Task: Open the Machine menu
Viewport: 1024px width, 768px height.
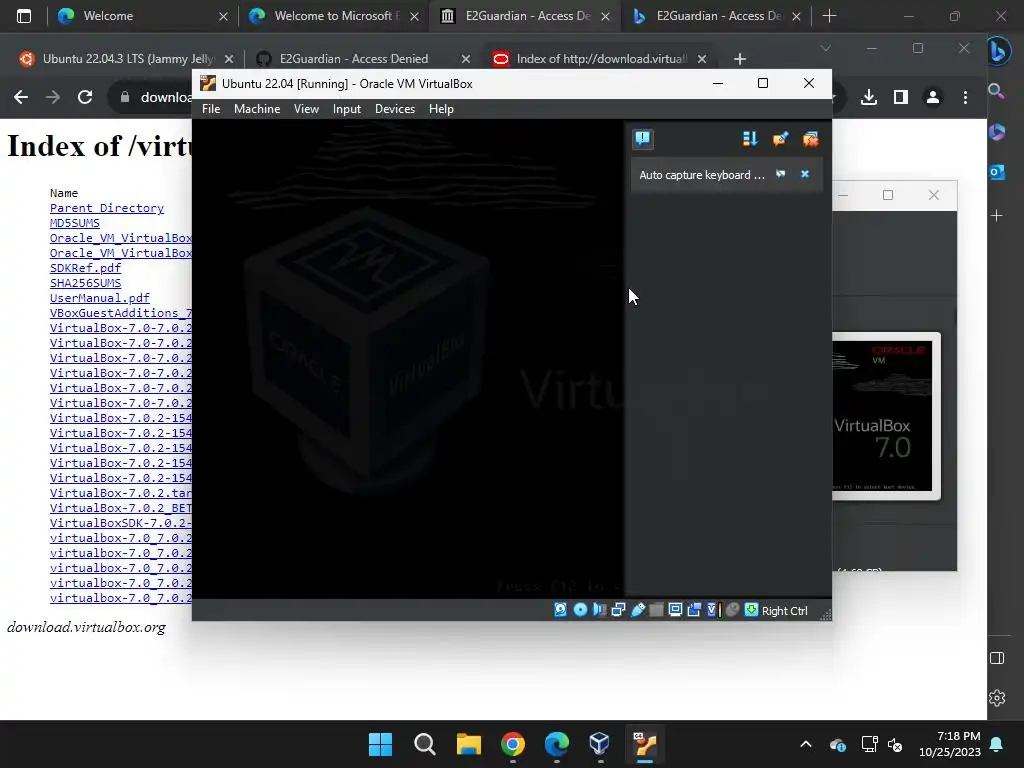Action: click(x=257, y=109)
